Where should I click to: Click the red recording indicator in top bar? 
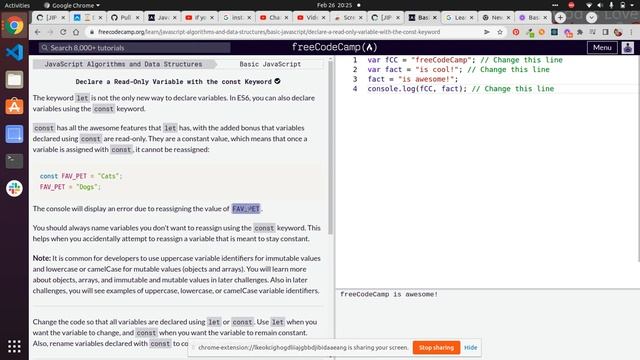(571, 5)
